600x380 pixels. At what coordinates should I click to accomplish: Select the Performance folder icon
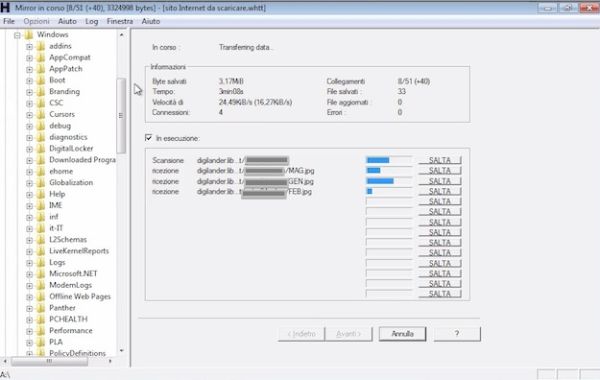(41, 331)
